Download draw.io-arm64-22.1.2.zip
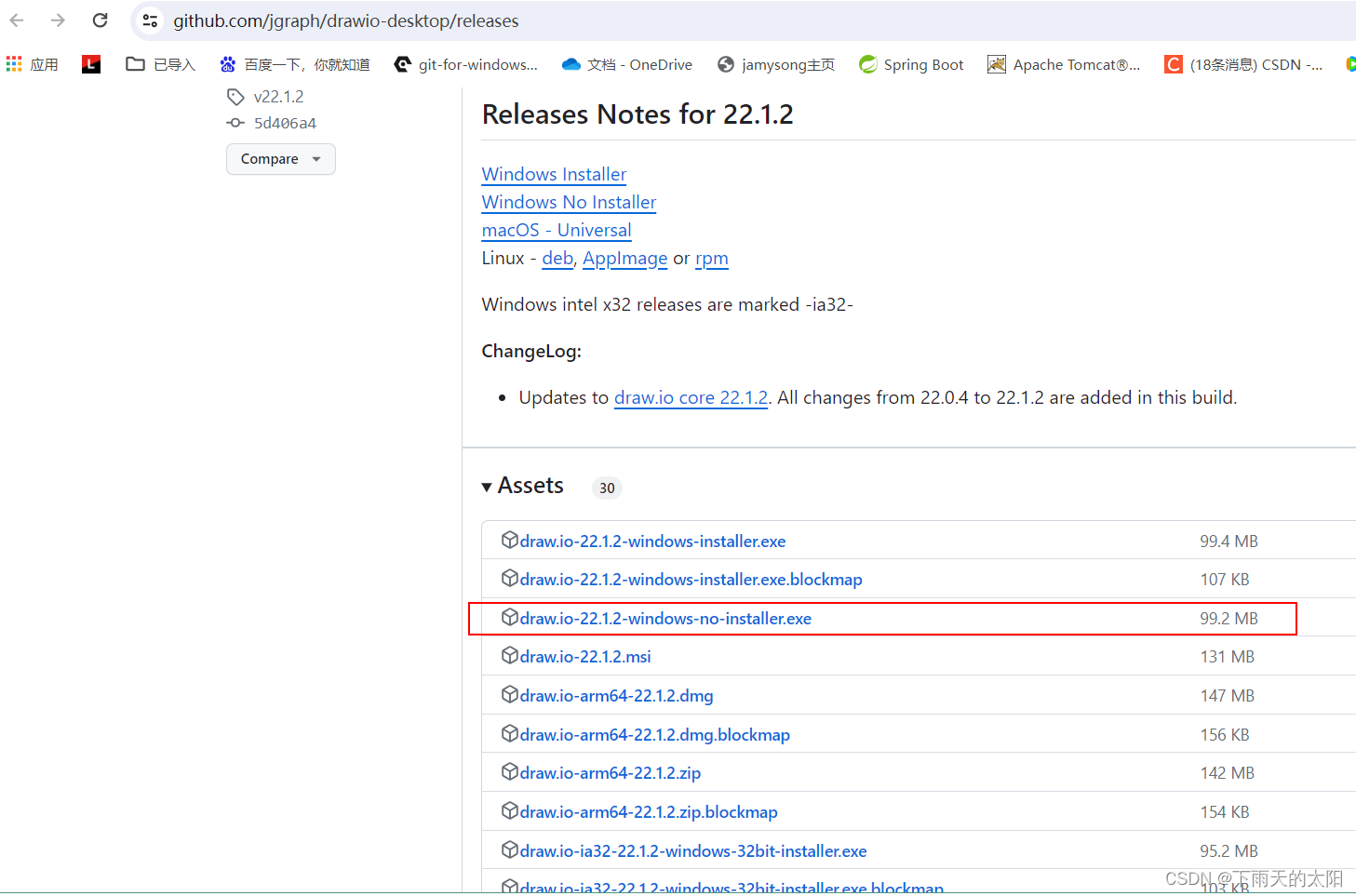 [x=610, y=773]
